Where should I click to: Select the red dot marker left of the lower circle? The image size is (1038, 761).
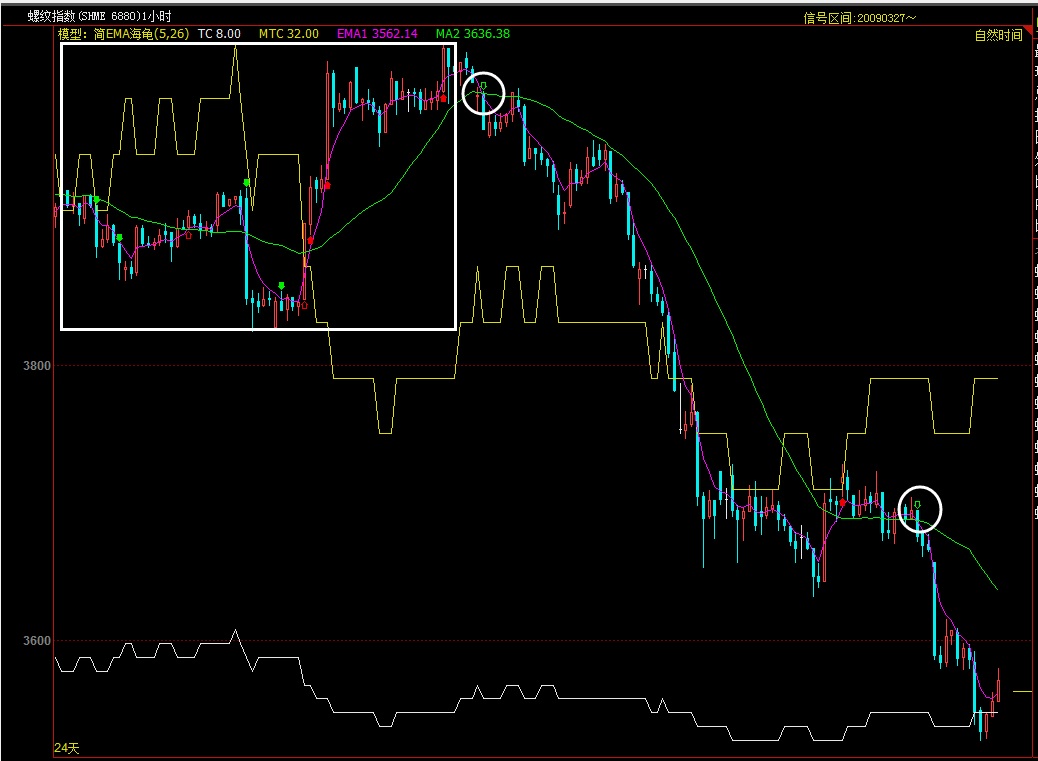pos(843,502)
